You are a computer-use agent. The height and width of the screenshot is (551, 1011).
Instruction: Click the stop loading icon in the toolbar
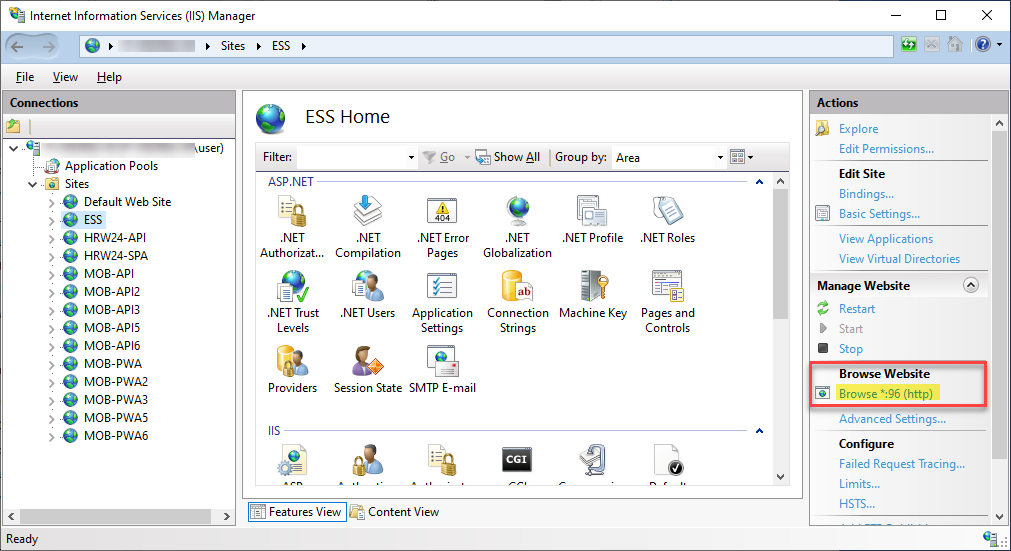point(932,44)
